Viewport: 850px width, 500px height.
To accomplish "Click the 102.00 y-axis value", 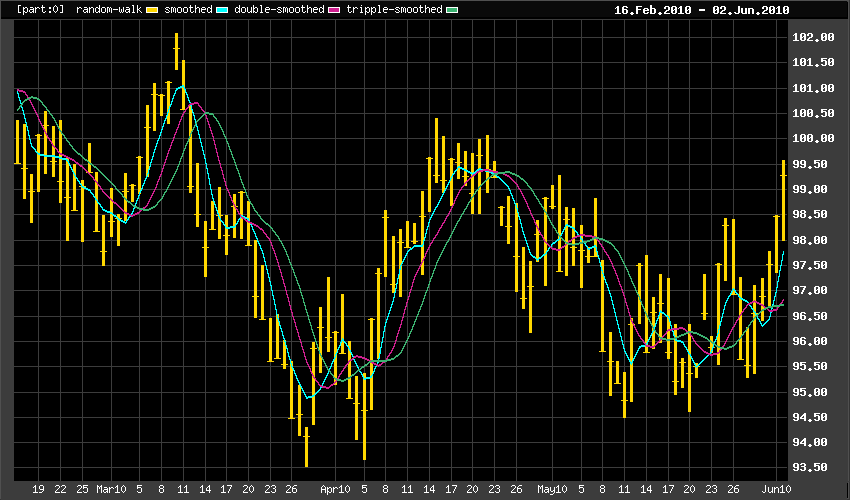I will [x=813, y=37].
